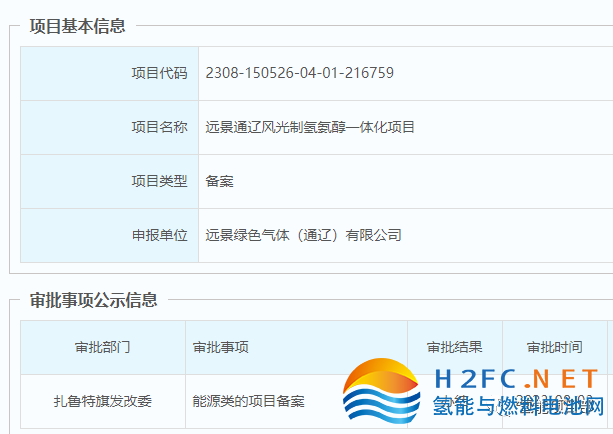
Task: Open the 氢能与燃料电池网 watermark text
Action: click(517, 409)
